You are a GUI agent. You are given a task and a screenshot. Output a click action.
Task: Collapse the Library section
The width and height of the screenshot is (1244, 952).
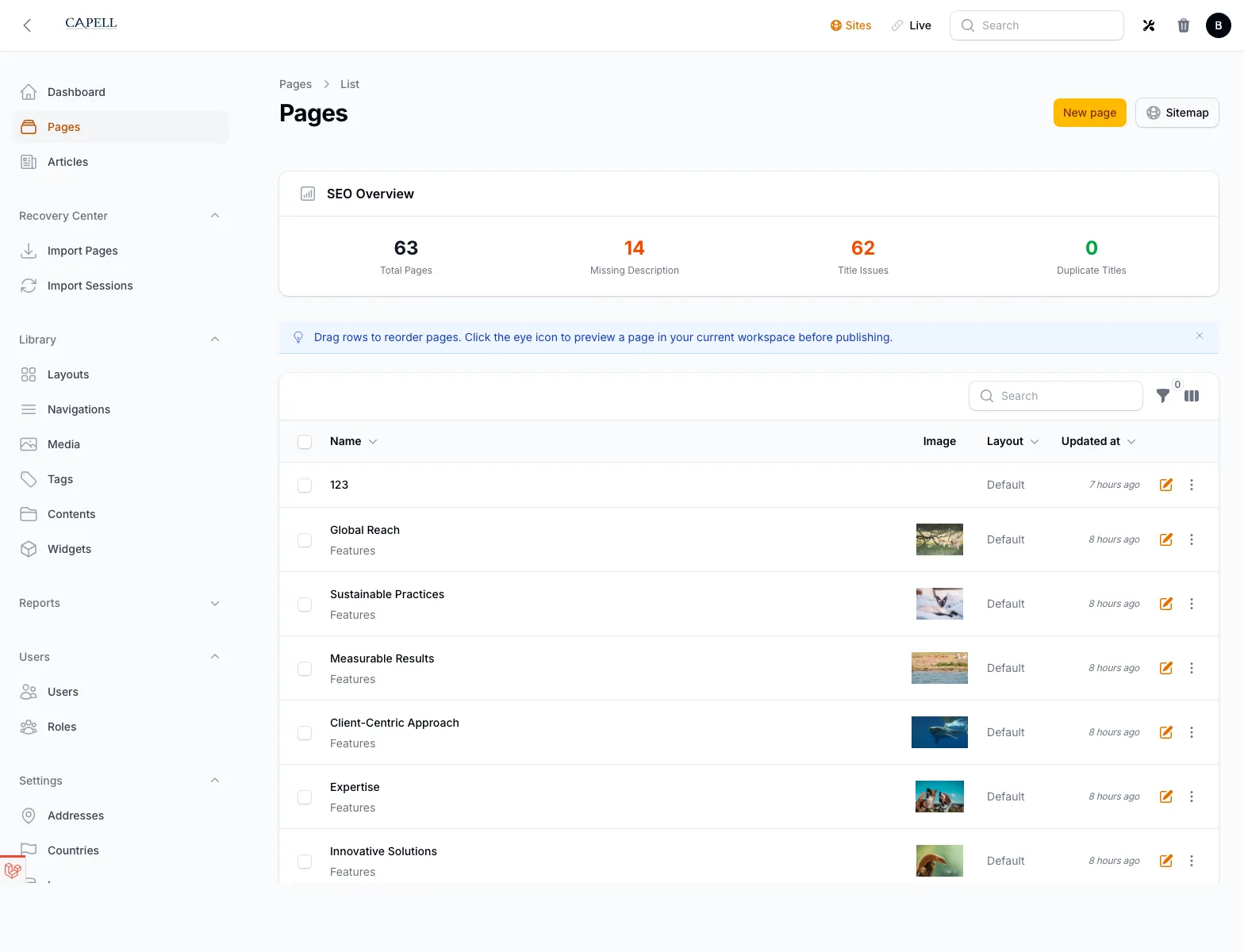click(215, 340)
